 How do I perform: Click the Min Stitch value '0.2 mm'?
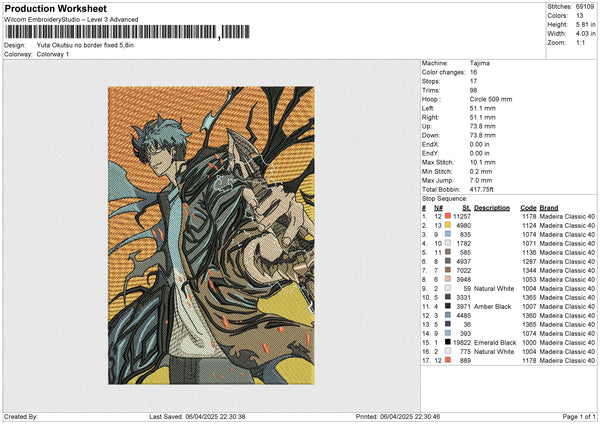481,171
